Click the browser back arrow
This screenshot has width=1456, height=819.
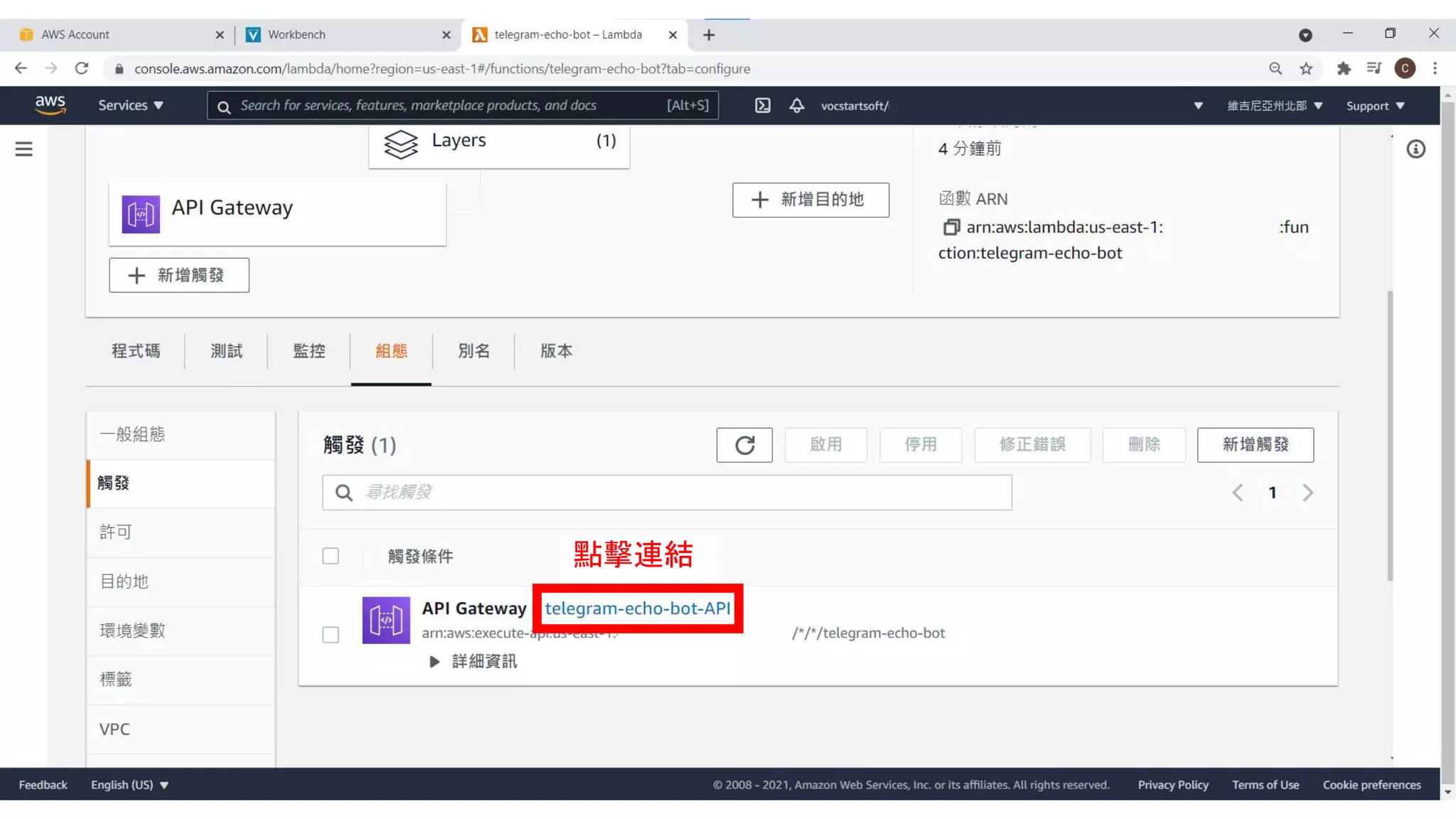click(21, 68)
